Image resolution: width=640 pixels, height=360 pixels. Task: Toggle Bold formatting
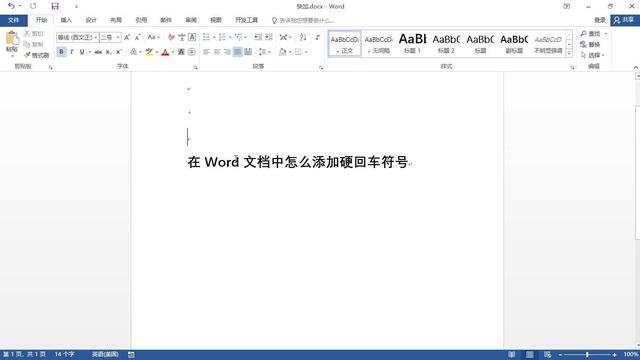61,52
